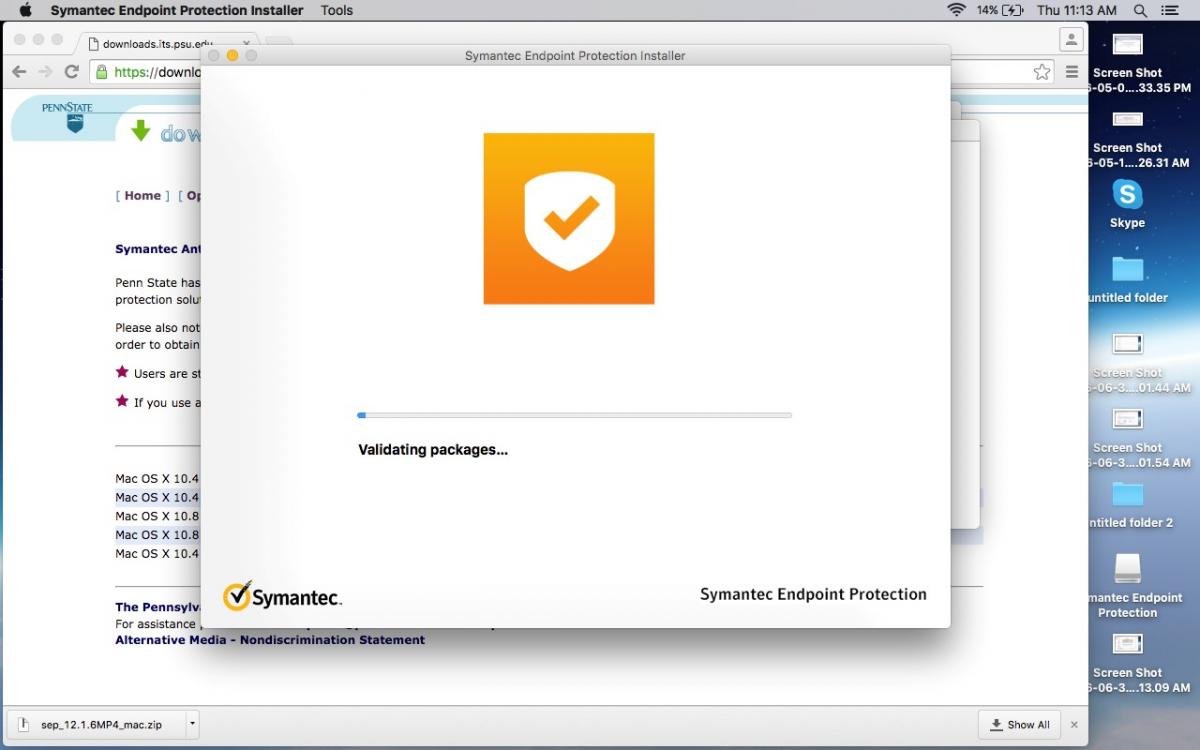Open Notification Center list icon
Image resolution: width=1200 pixels, height=750 pixels.
click(x=1170, y=10)
